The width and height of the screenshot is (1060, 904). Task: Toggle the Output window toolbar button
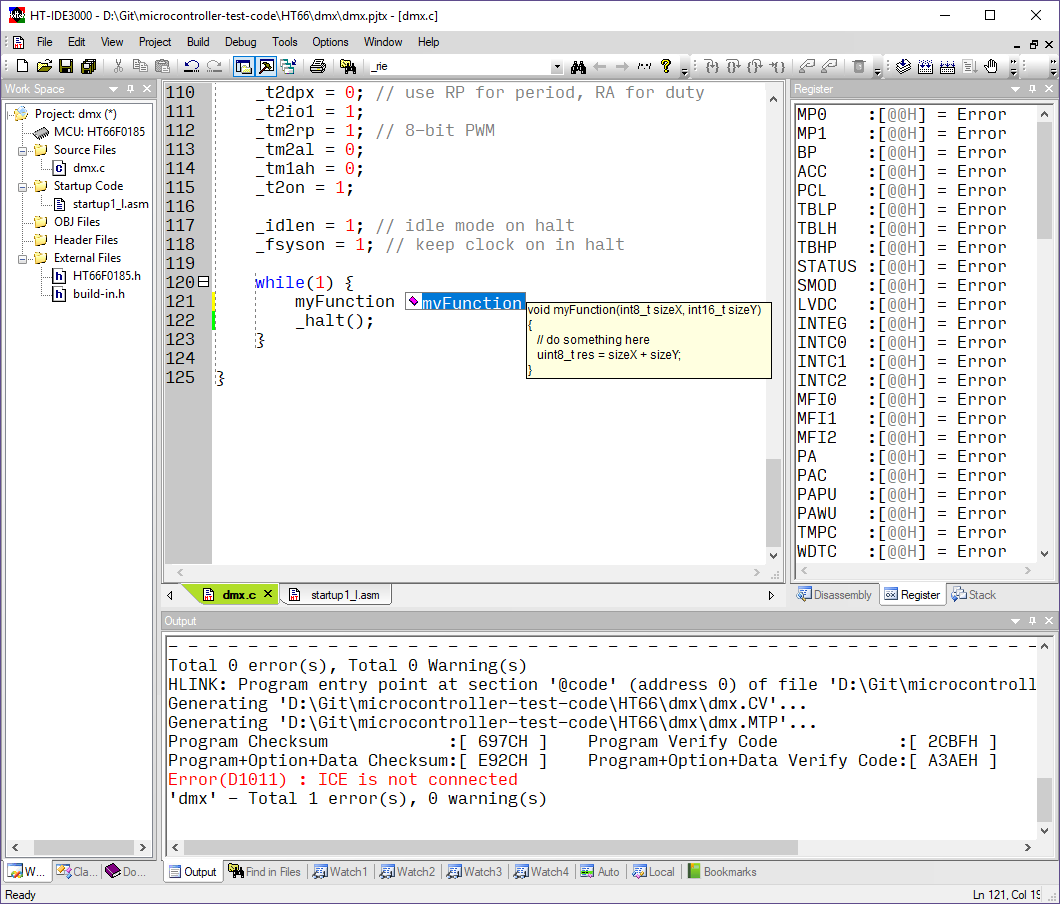[265, 67]
